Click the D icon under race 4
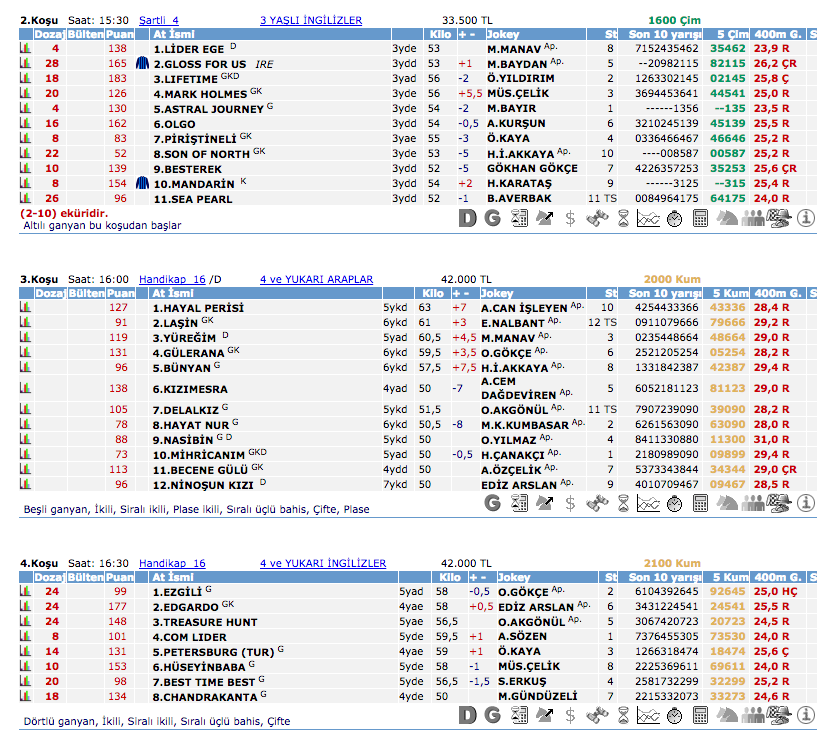The width and height of the screenshot is (836, 735). coord(467,715)
